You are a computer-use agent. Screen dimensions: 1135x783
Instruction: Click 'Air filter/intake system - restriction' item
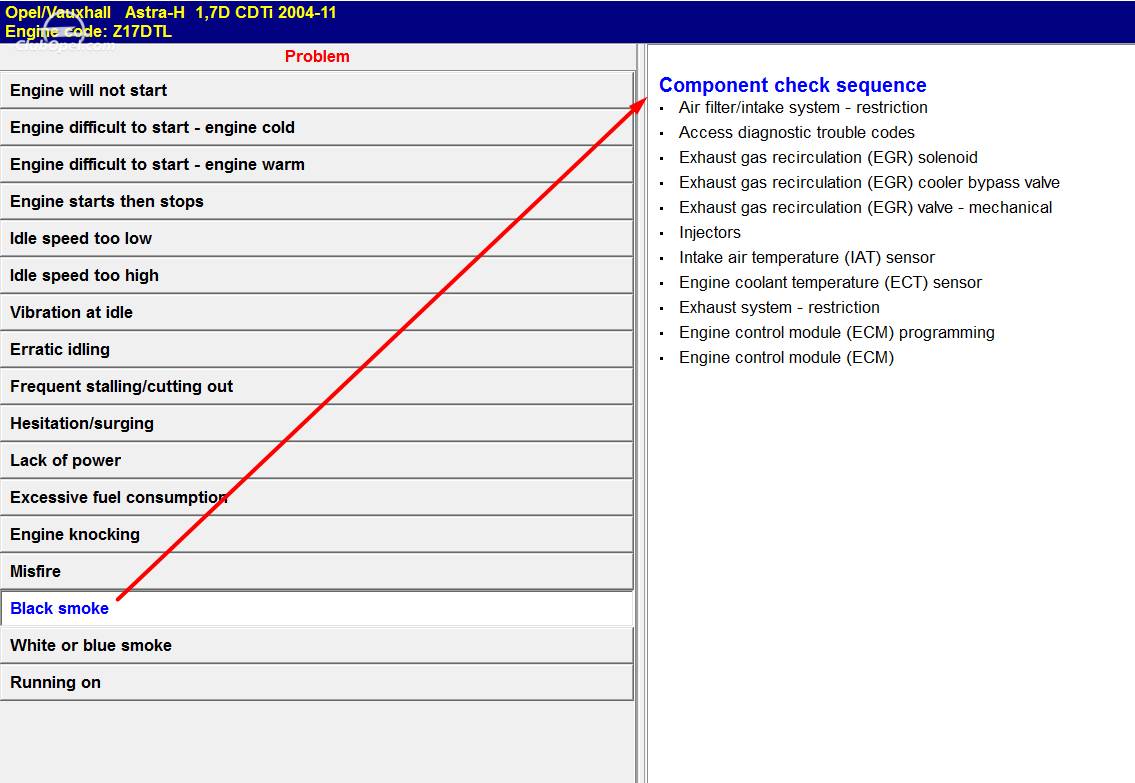803,108
